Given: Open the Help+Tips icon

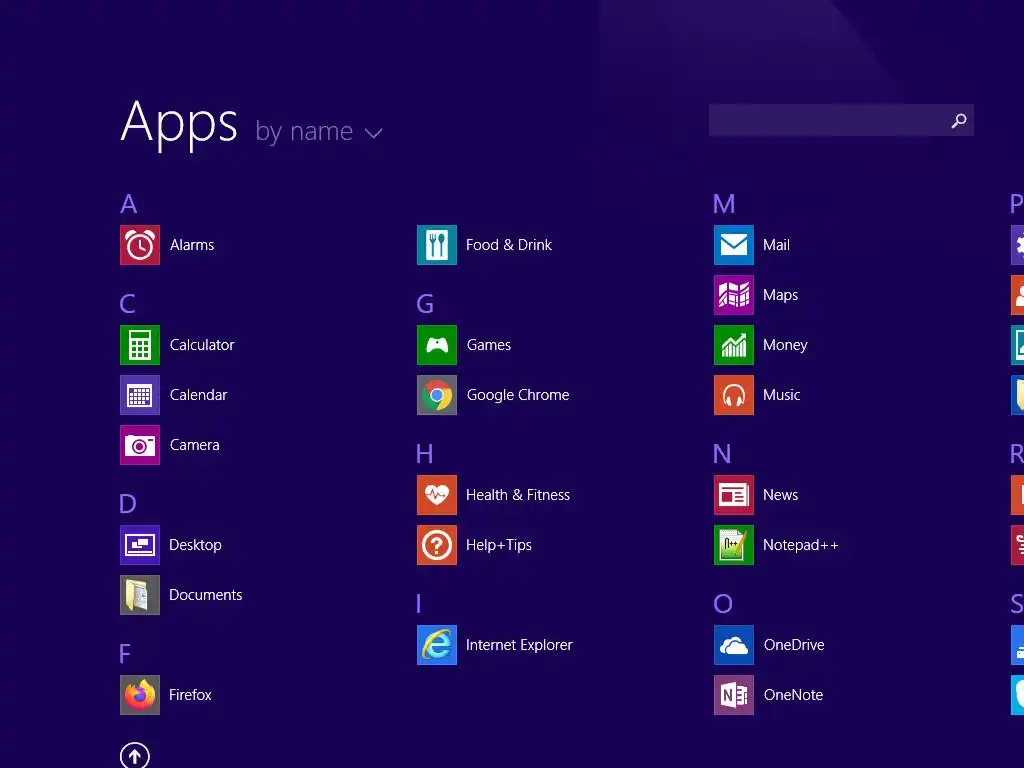Looking at the screenshot, I should pos(437,545).
